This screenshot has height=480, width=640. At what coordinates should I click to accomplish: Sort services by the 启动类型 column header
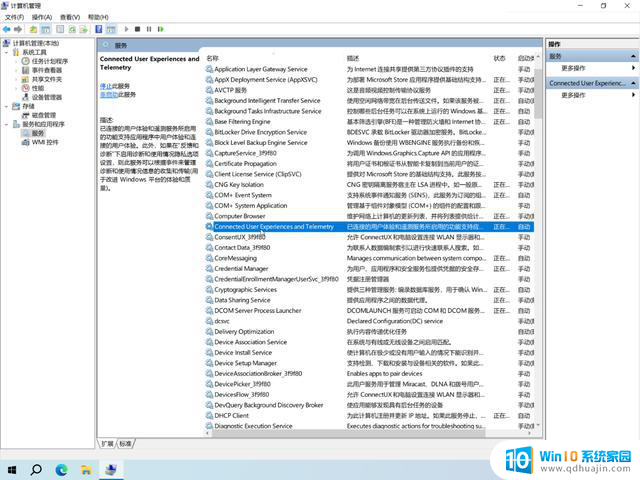pos(526,58)
